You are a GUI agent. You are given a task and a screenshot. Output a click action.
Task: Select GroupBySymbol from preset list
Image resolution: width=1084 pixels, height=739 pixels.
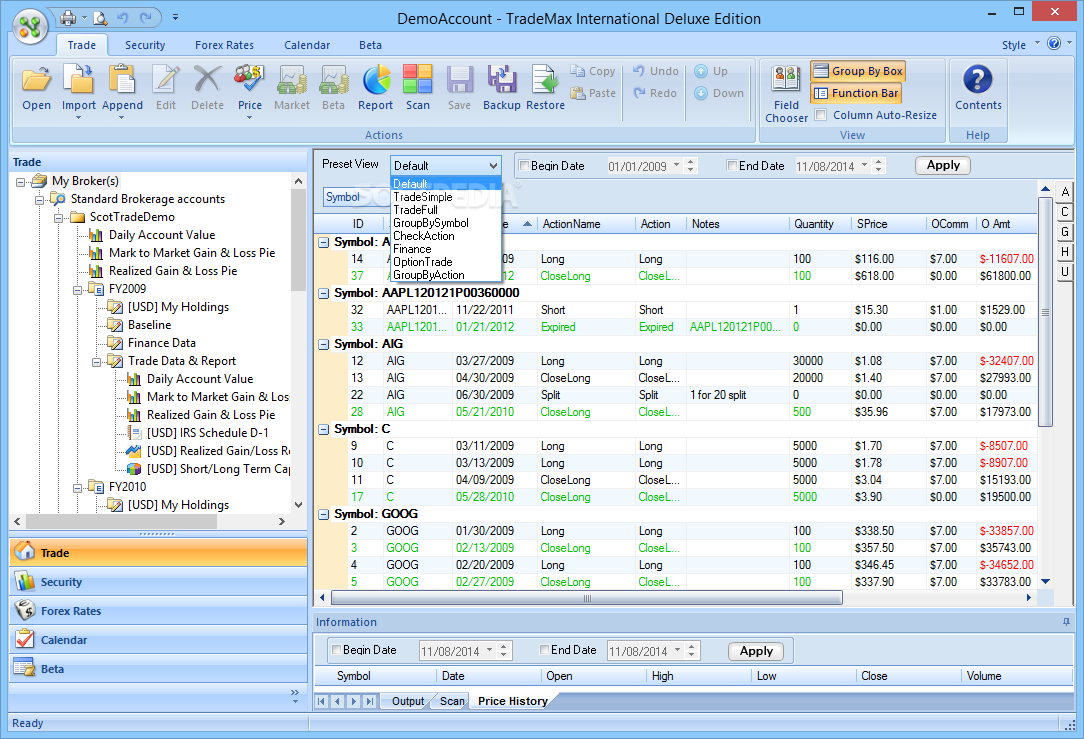tap(445, 223)
